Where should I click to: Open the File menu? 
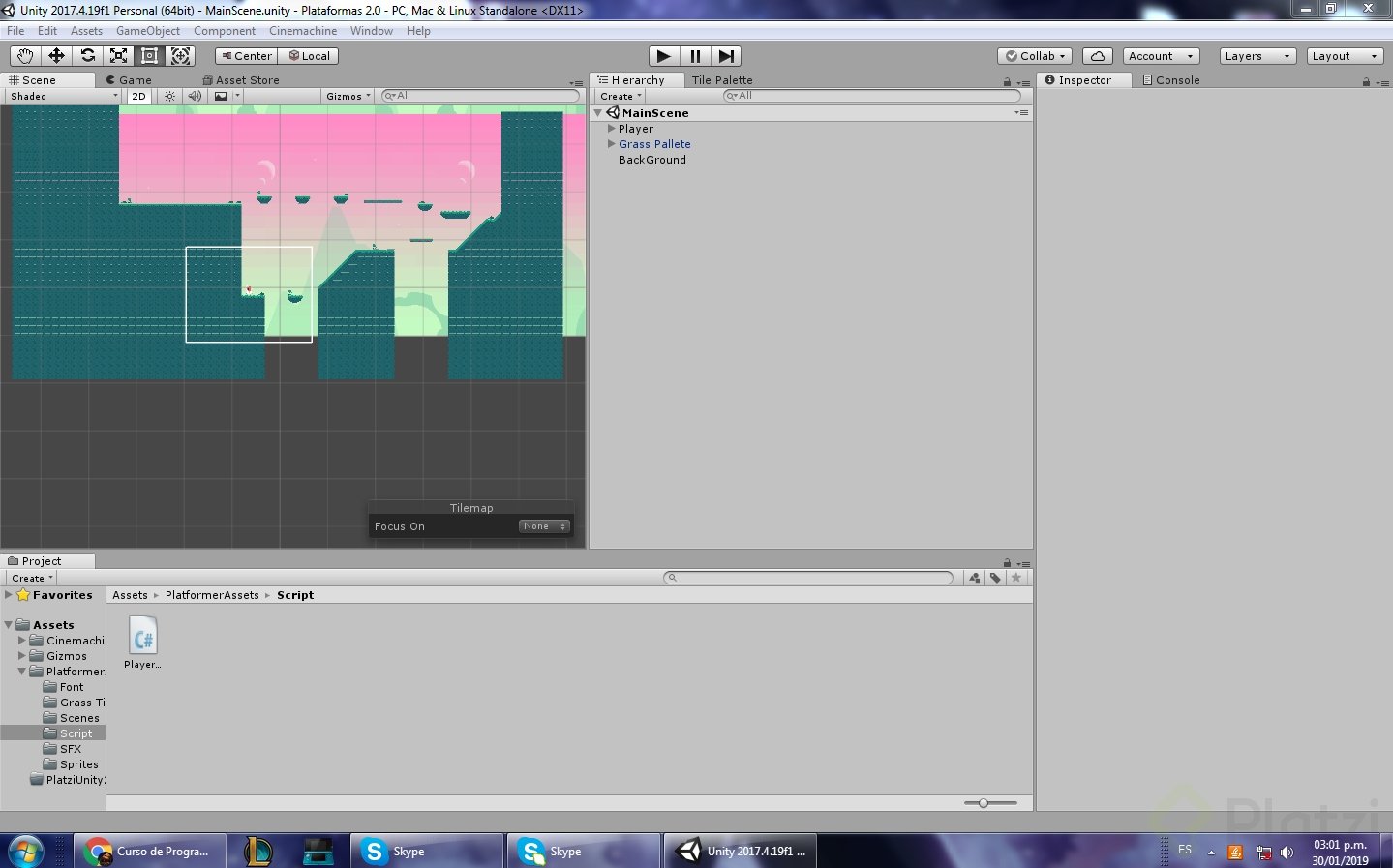point(15,31)
